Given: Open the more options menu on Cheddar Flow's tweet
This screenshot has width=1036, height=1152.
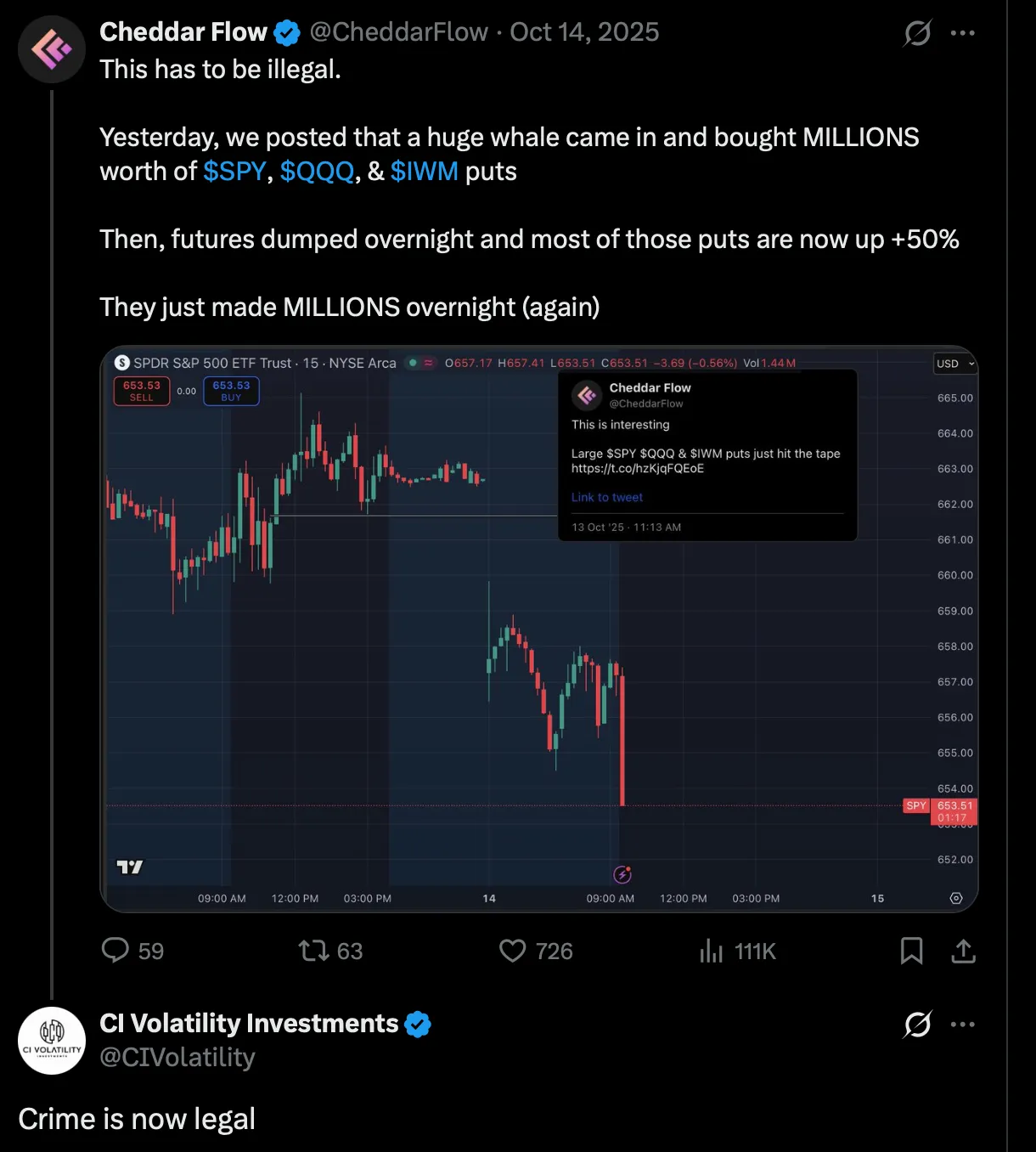Looking at the screenshot, I should [x=964, y=32].
